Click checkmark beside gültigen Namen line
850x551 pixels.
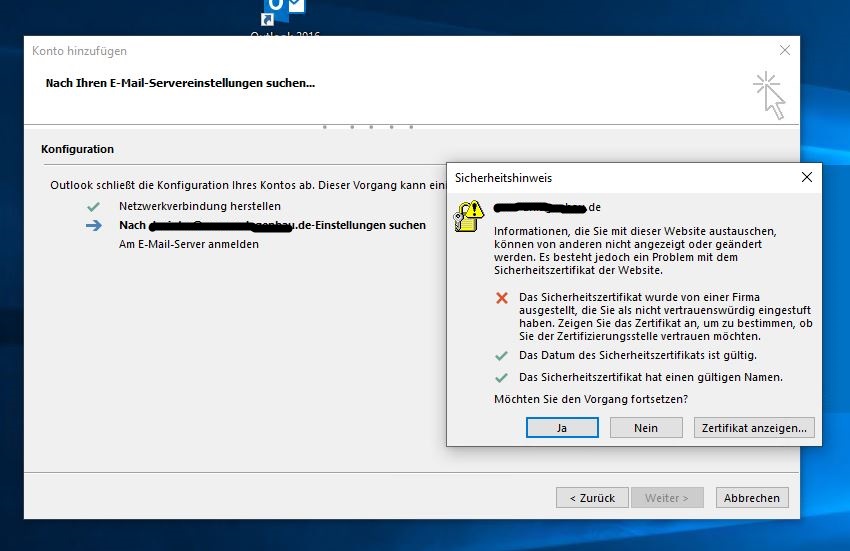[501, 377]
